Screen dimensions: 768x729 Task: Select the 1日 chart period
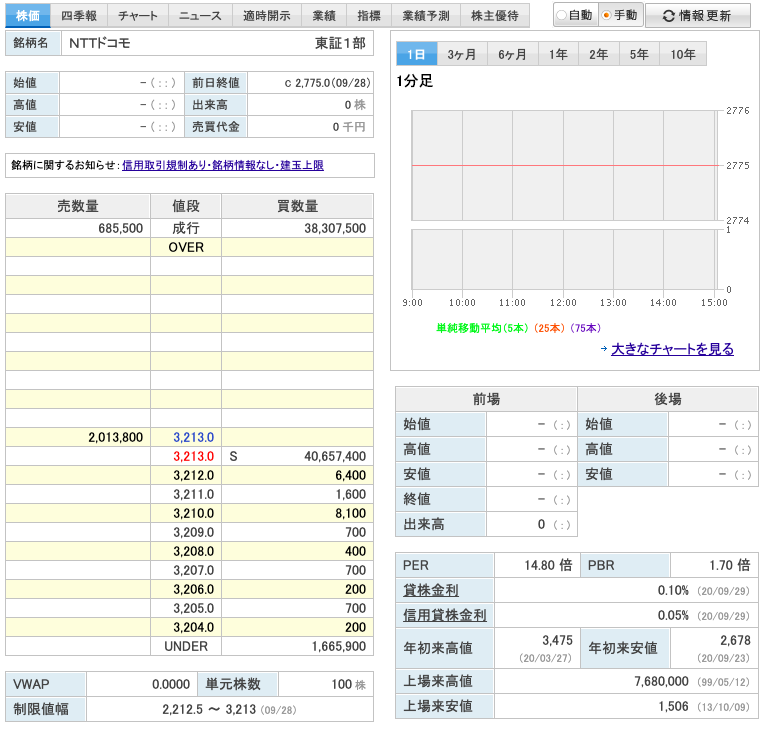tap(416, 54)
